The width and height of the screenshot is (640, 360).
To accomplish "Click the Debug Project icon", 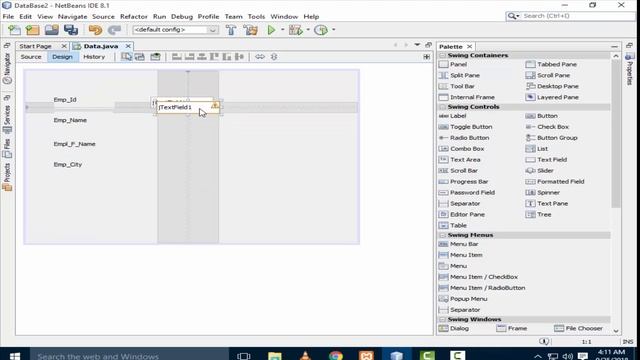I will click(x=296, y=30).
